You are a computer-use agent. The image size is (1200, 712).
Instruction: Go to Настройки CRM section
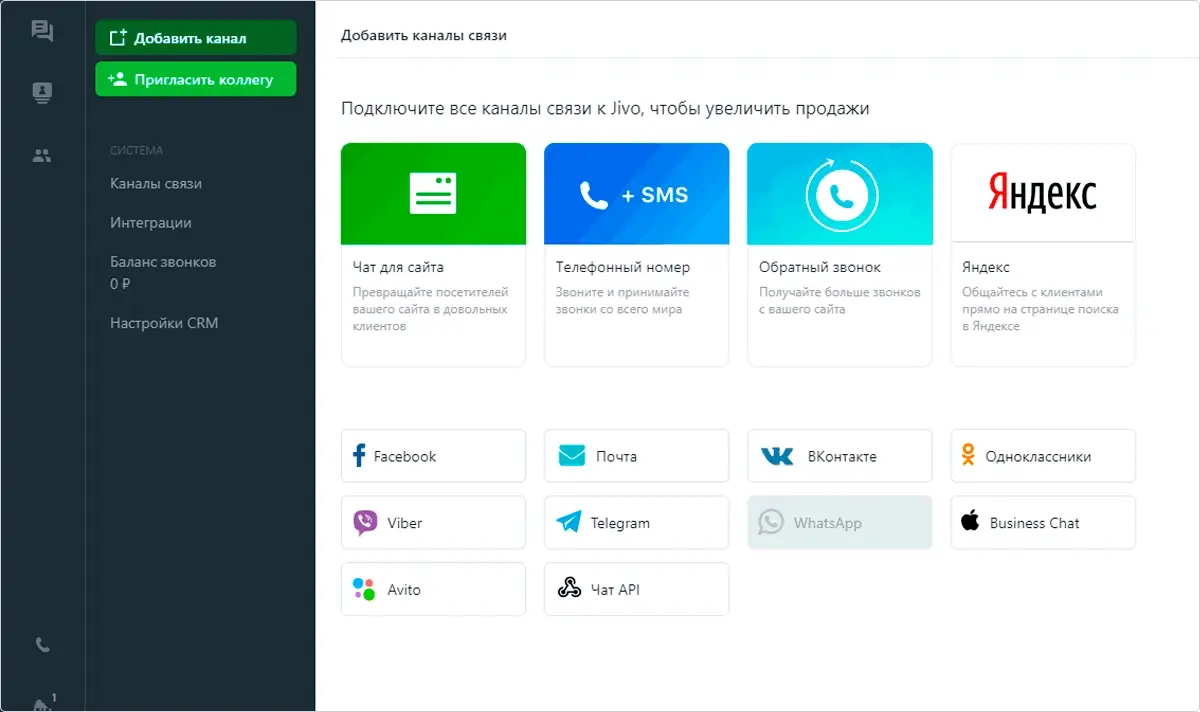click(x=164, y=323)
